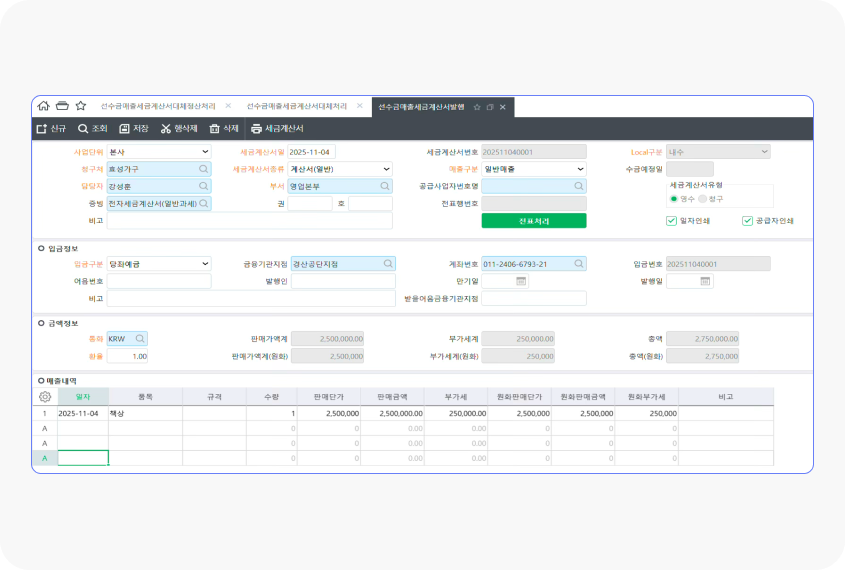Select the 청구 radio button
Viewport: 845px width, 570px height.
click(x=702, y=199)
